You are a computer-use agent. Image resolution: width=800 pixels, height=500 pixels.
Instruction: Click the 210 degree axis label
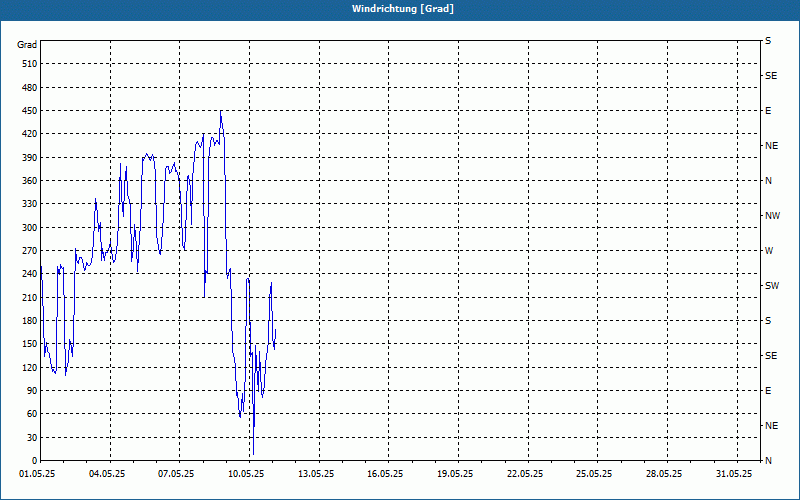29,297
